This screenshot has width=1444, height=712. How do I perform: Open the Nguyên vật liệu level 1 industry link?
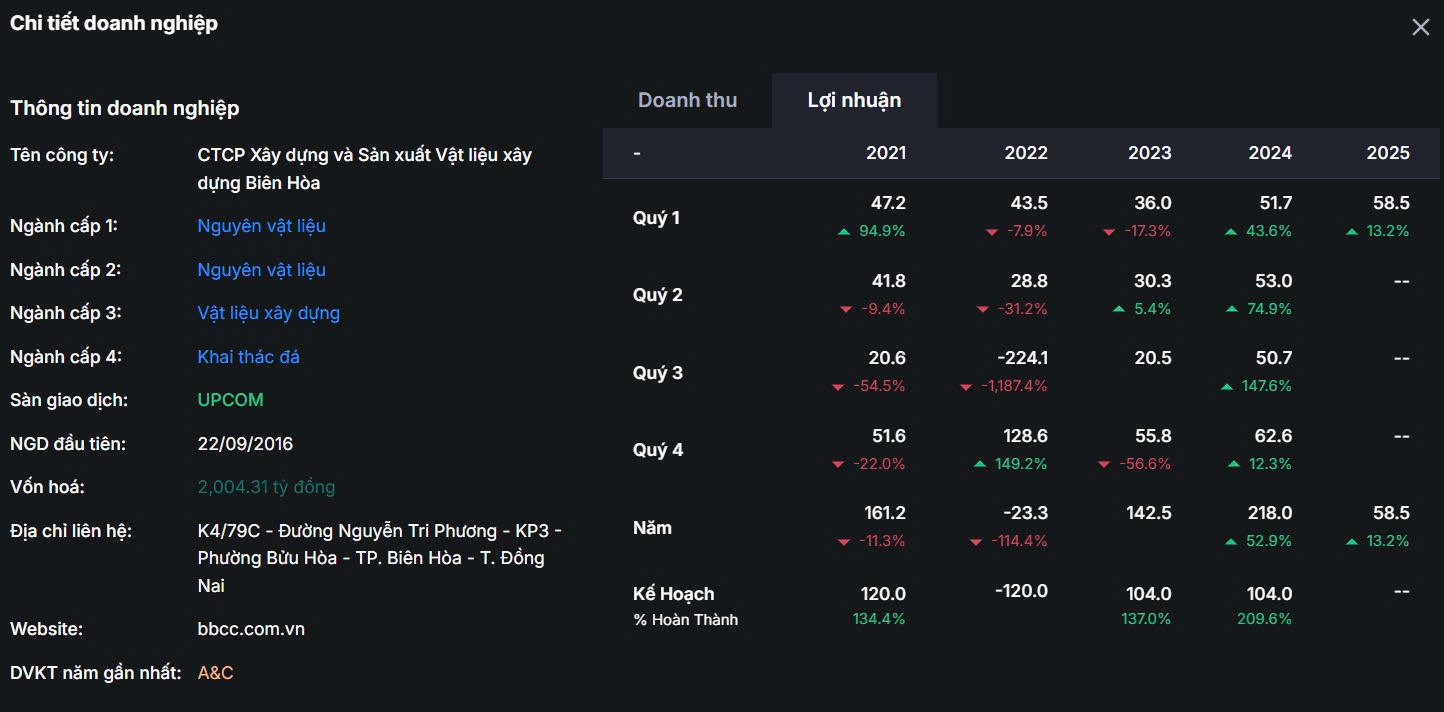[261, 226]
